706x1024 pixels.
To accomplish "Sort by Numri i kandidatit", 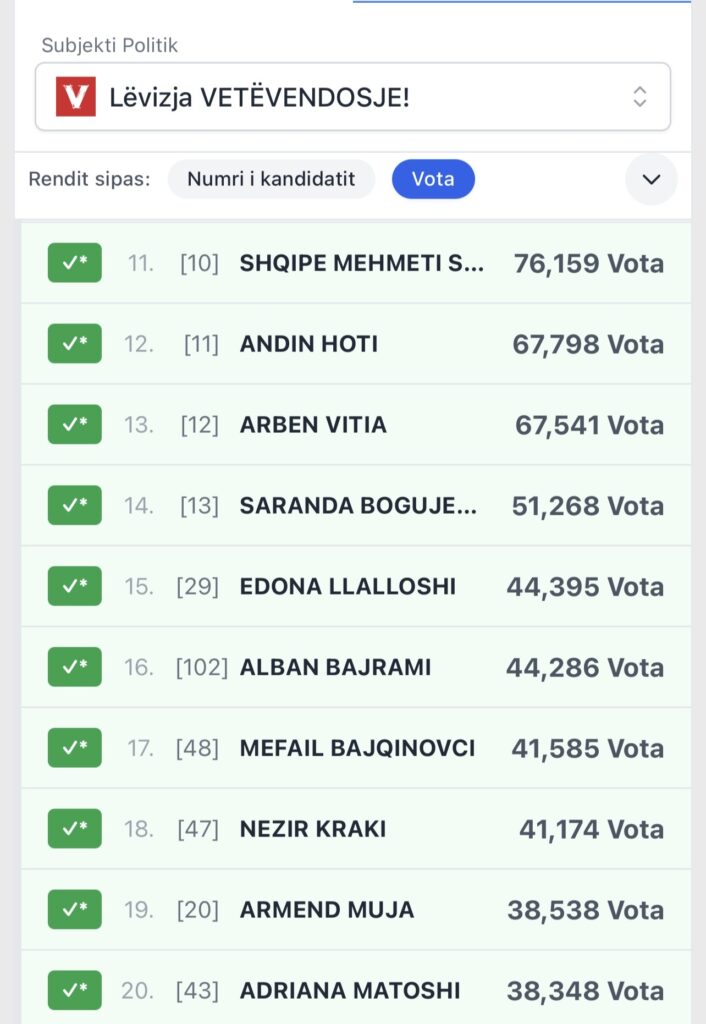I will click(271, 179).
